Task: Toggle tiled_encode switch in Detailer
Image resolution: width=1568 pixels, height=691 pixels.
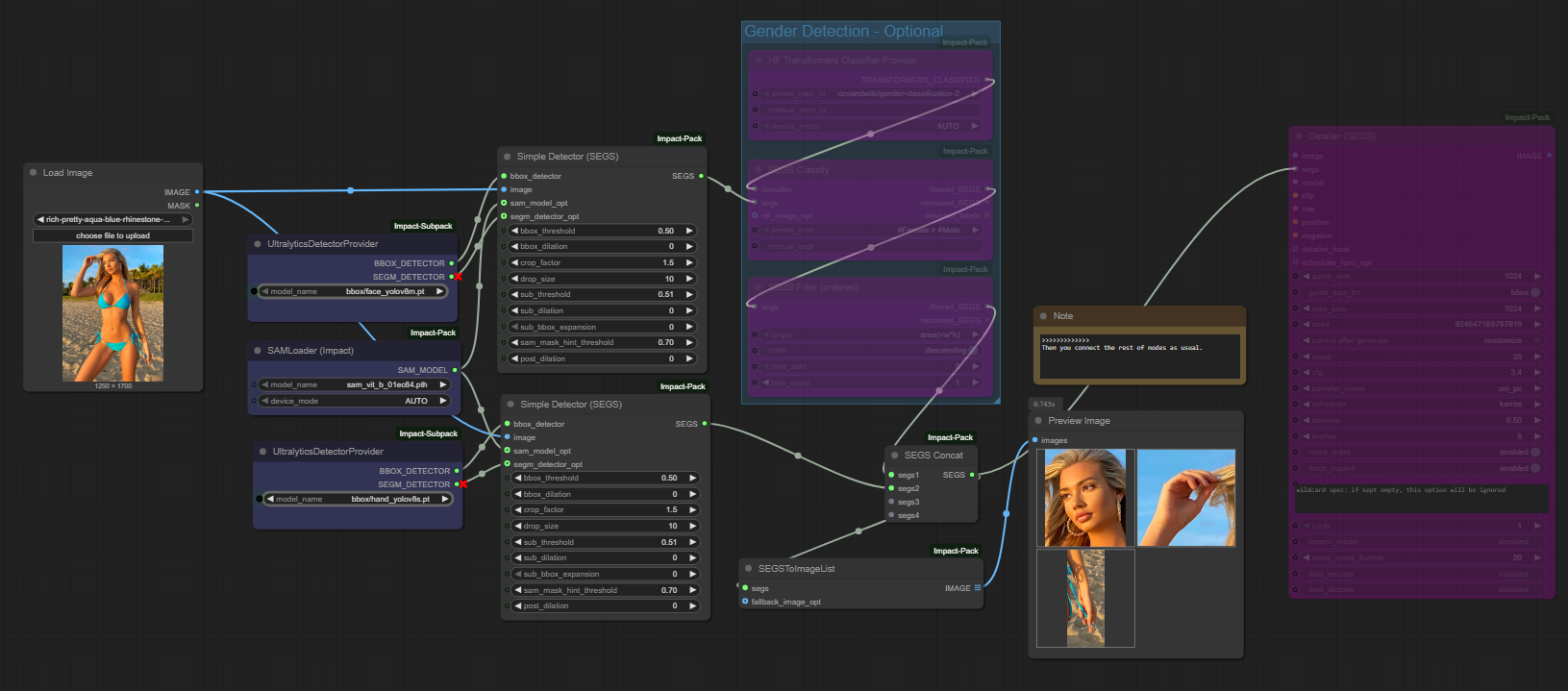Action: pyautogui.click(x=1535, y=574)
